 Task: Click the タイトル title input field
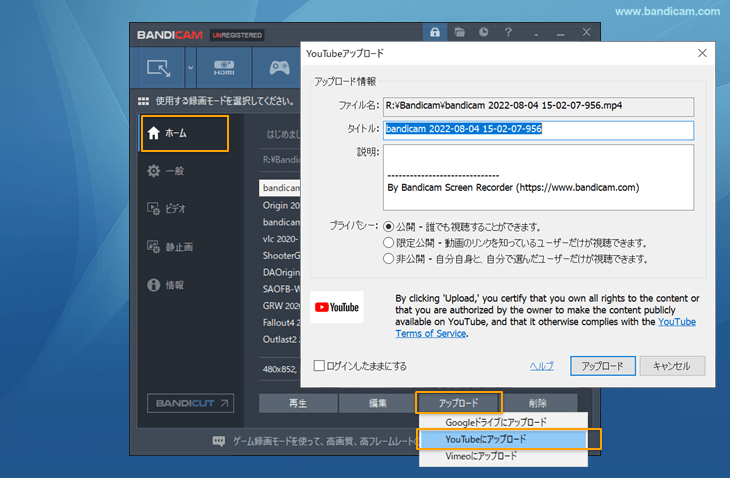pos(538,130)
